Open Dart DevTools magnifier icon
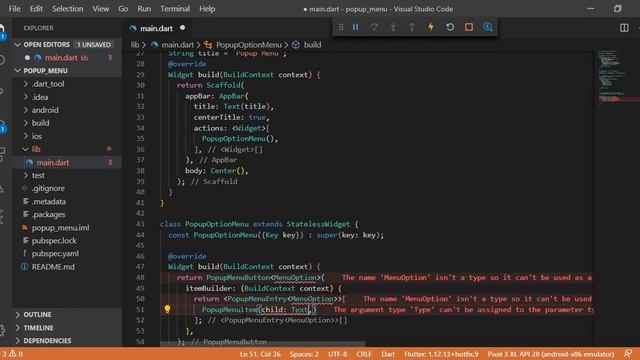This screenshot has width=640, height=360. pyautogui.click(x=488, y=27)
